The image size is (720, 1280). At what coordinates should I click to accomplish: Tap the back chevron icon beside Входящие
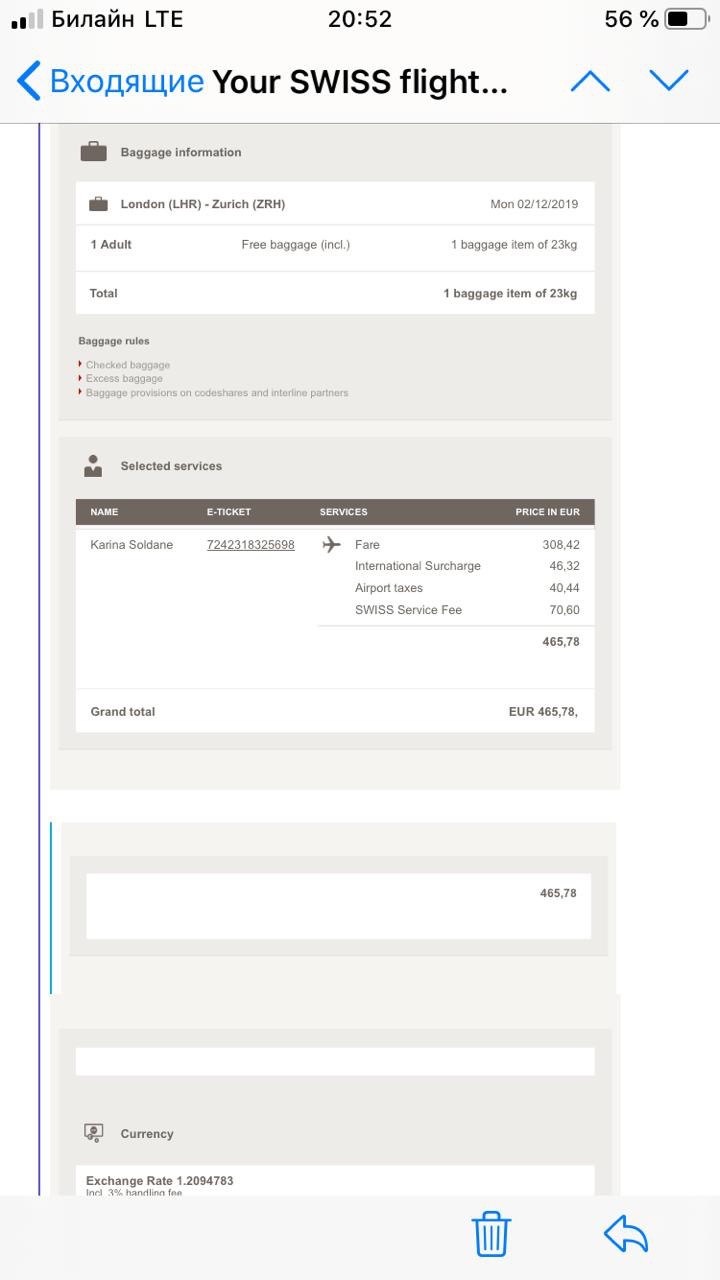click(x=29, y=81)
